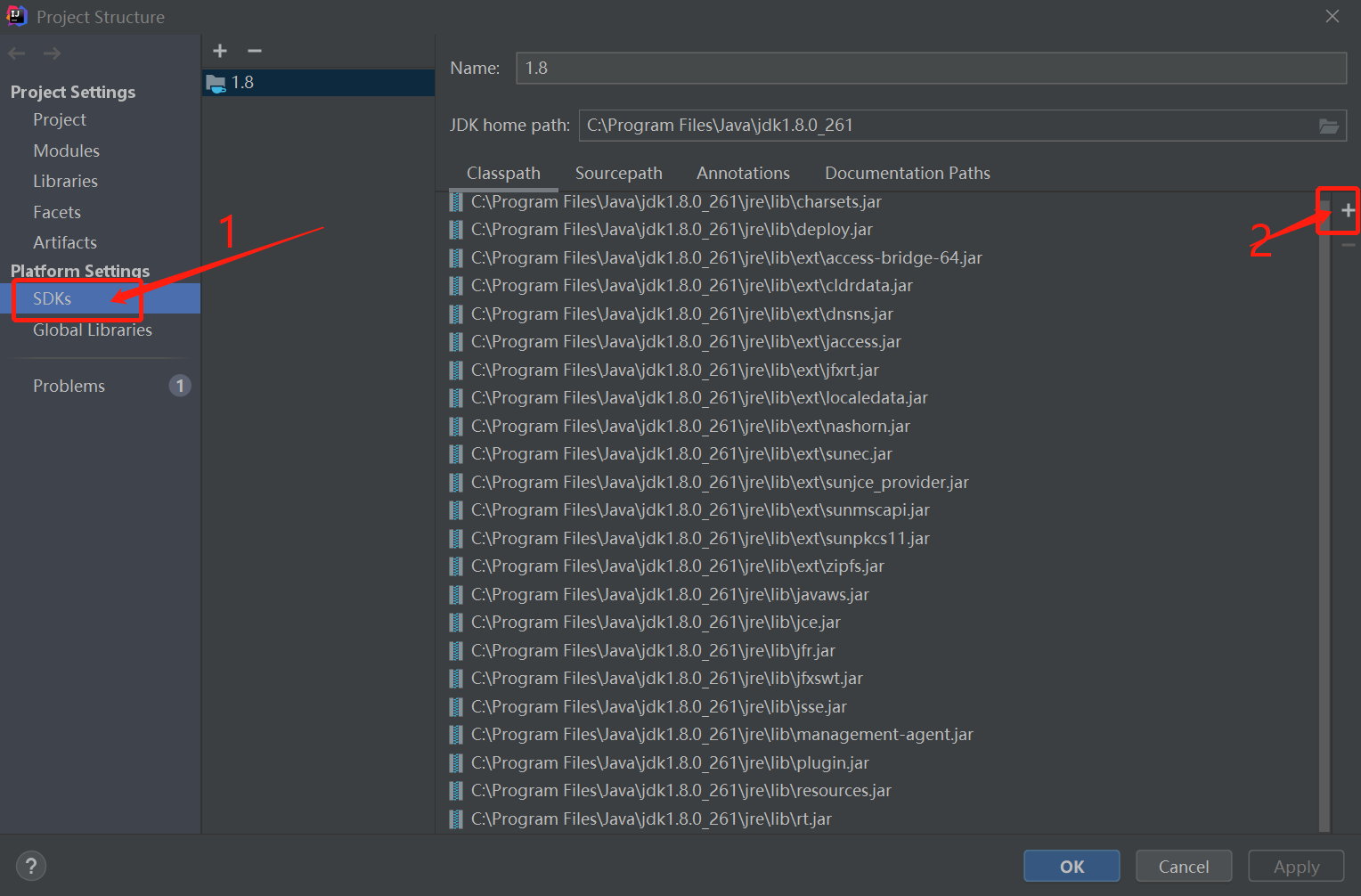Confirm changes with the OK button
The width and height of the screenshot is (1361, 896).
pos(1071,865)
